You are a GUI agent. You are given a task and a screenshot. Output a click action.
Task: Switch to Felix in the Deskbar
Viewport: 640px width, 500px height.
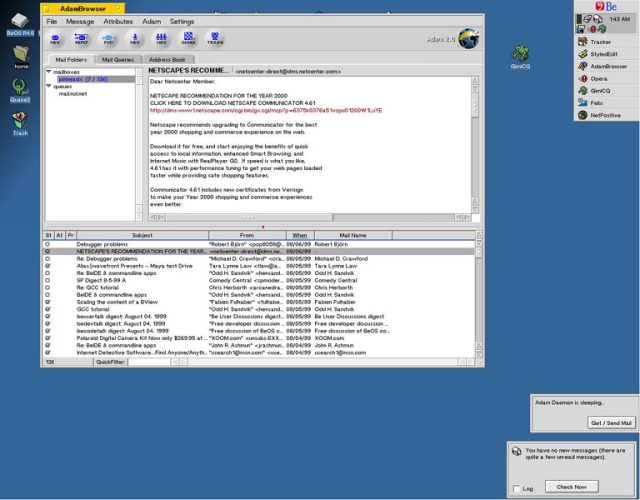pyautogui.click(x=607, y=103)
